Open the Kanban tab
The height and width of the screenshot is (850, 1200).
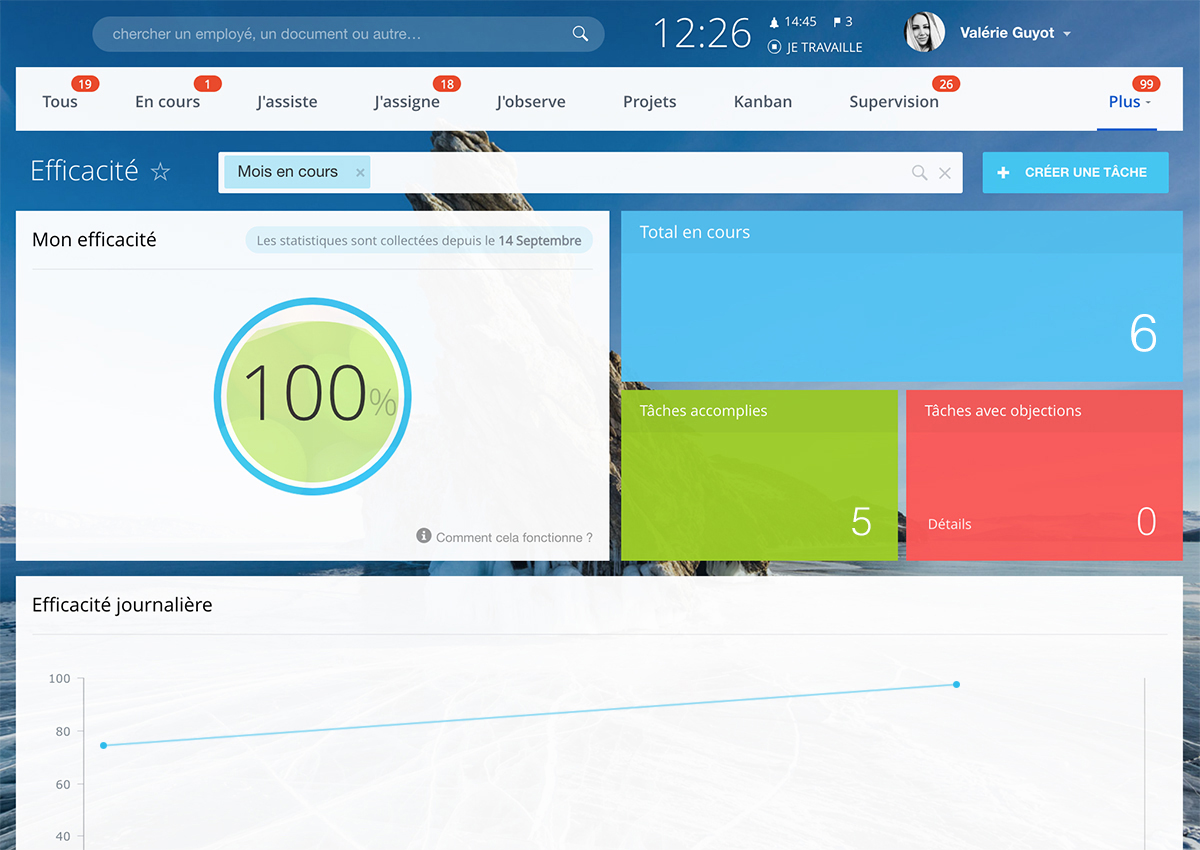pos(762,102)
